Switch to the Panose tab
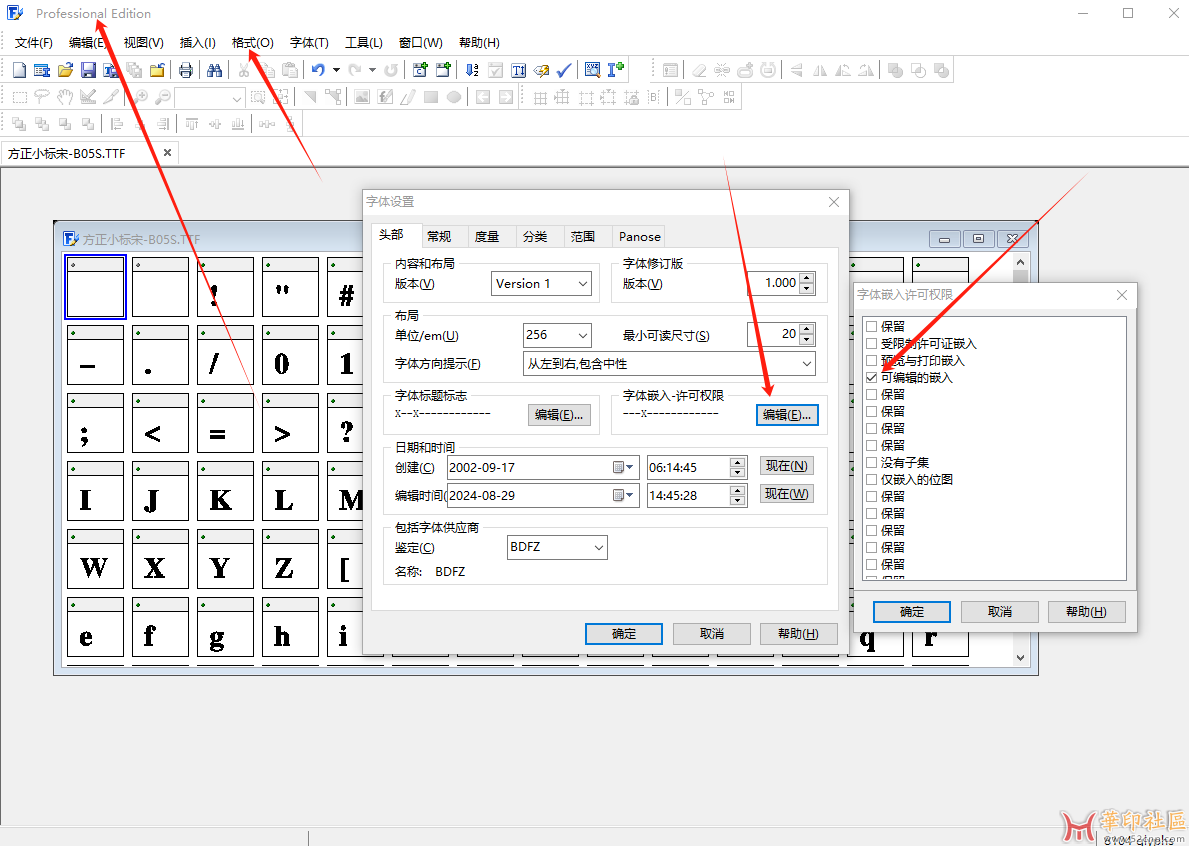 pos(639,237)
